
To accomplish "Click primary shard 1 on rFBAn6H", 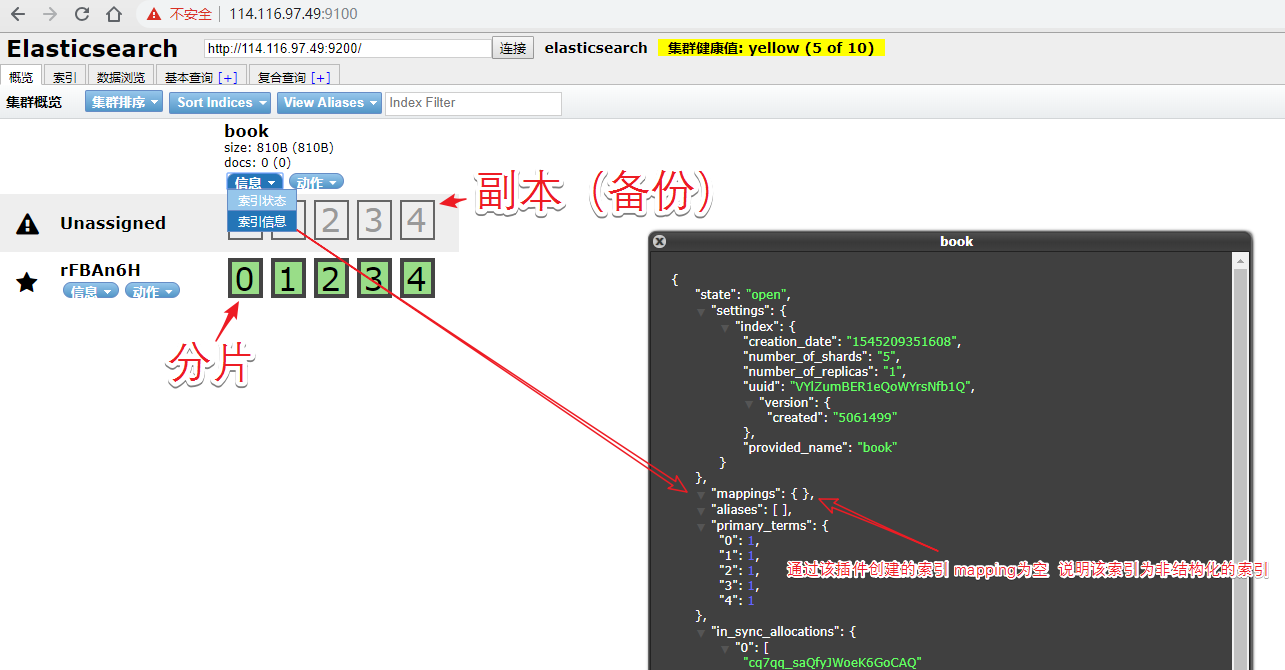I will tap(287, 280).
